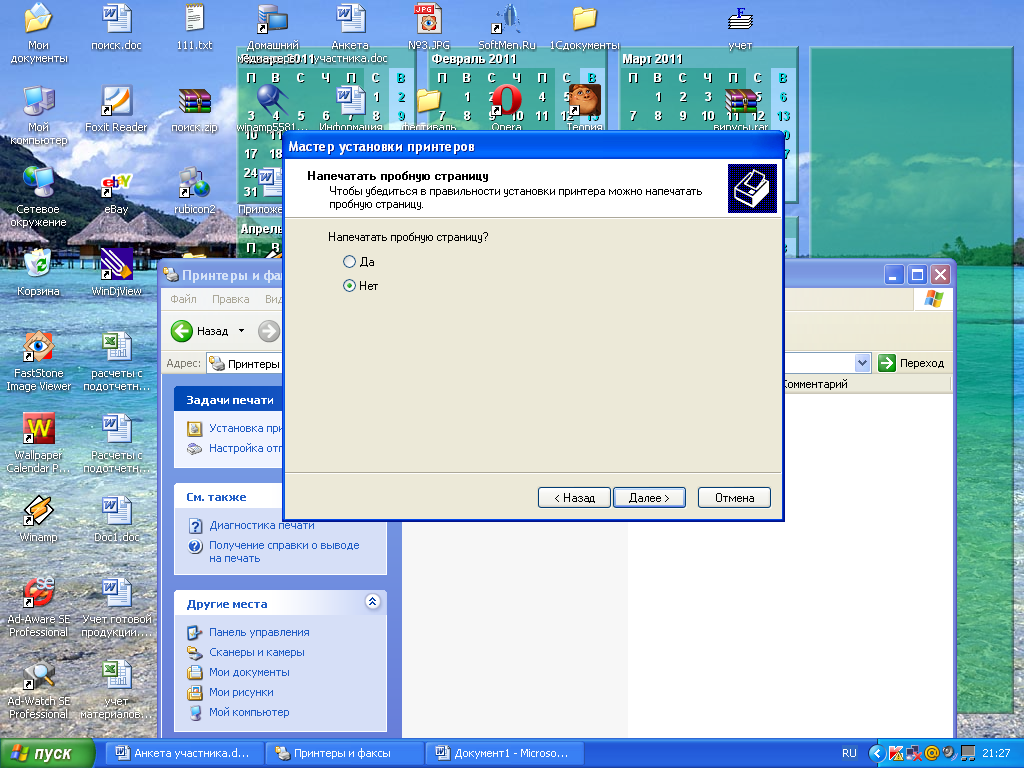Open the 'пуск' Start button
This screenshot has height=768, width=1024.
(47, 753)
